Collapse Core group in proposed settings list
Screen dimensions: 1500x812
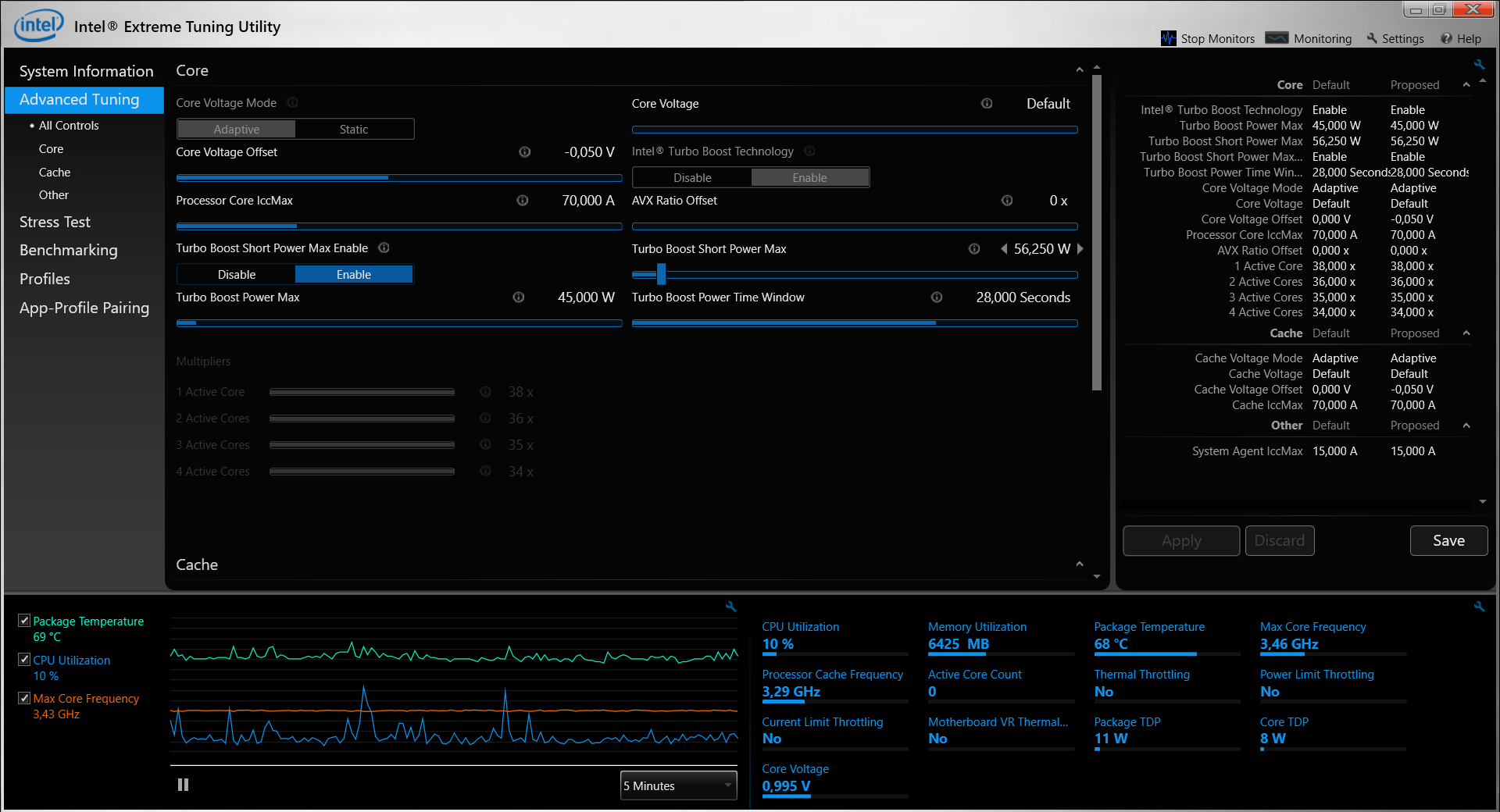[x=1466, y=84]
